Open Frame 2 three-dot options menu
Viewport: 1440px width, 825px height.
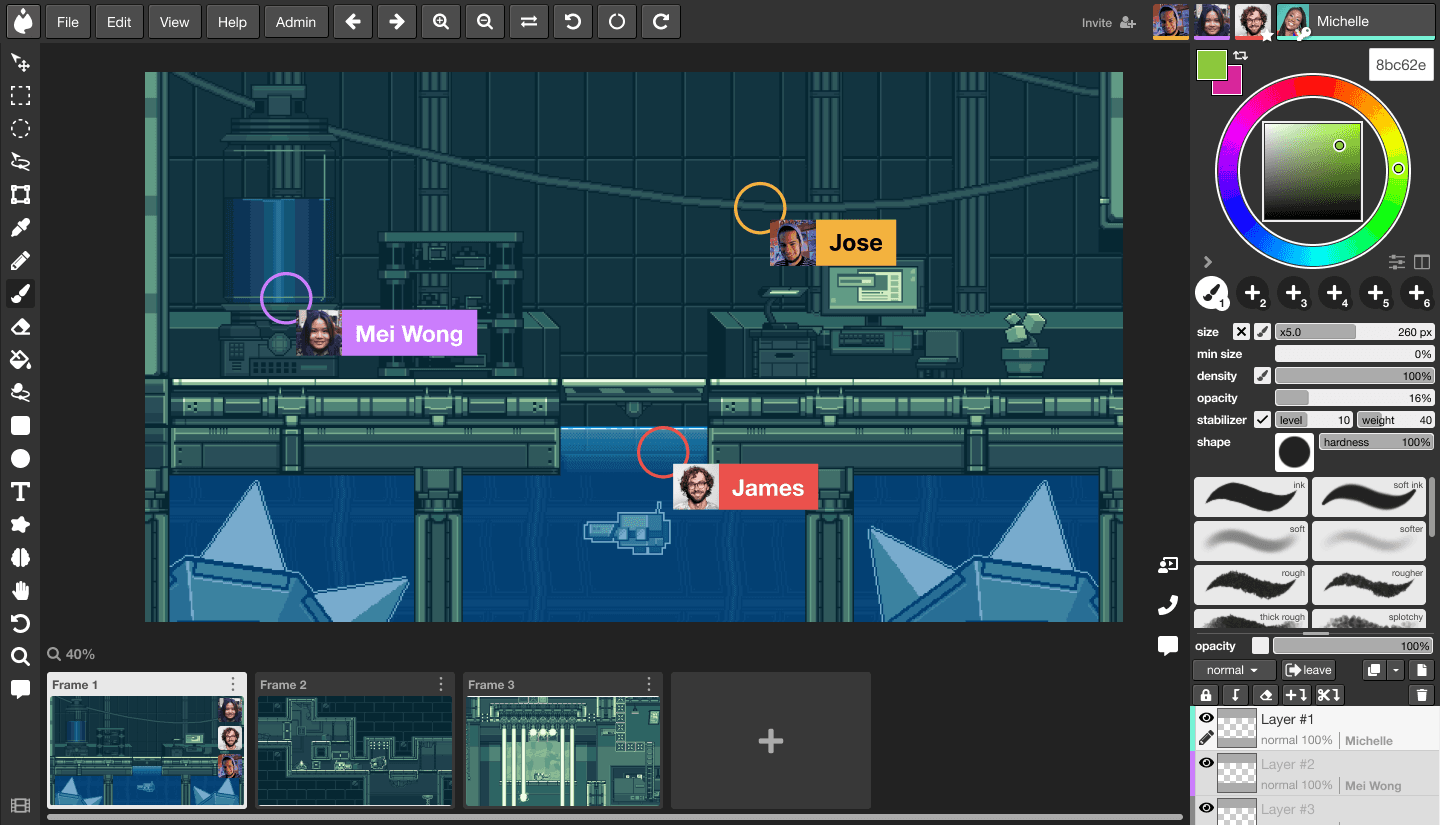pos(441,684)
